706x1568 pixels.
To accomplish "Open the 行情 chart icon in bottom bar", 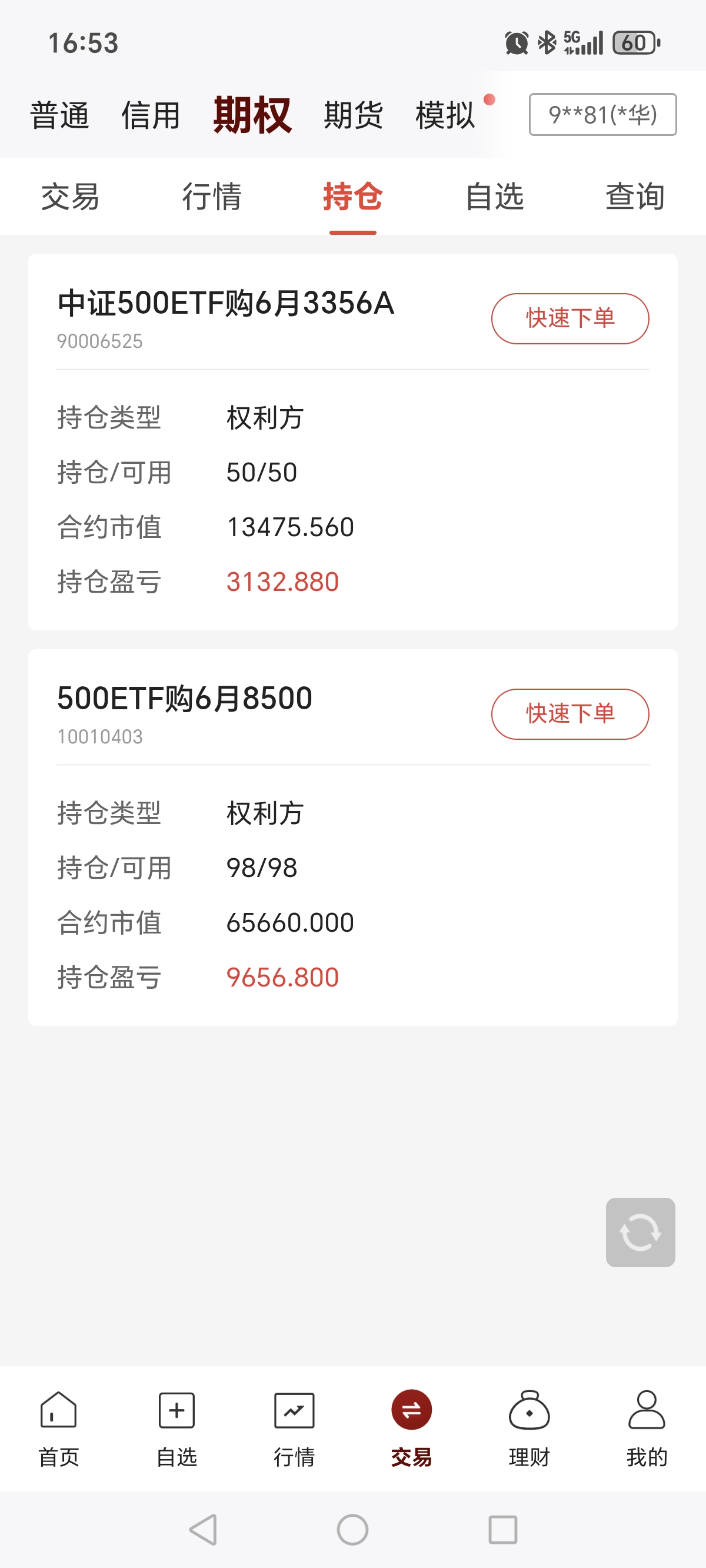I will pyautogui.click(x=294, y=1410).
